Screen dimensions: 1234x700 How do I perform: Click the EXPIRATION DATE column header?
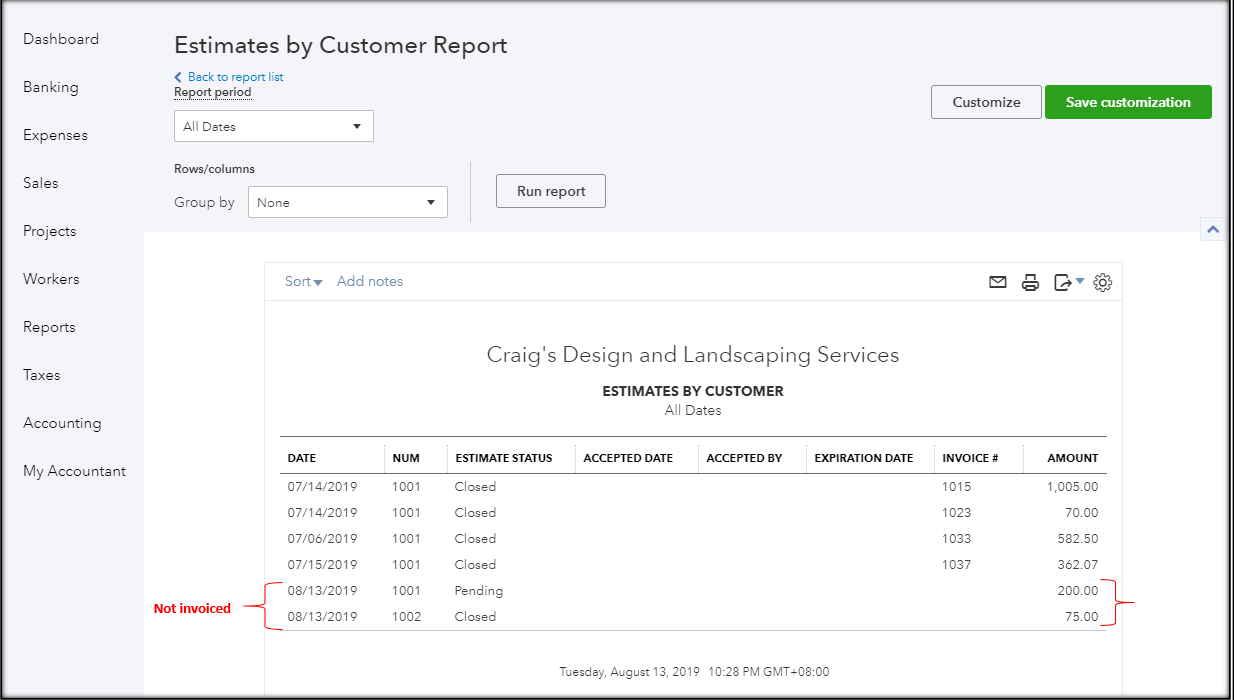[x=864, y=458]
